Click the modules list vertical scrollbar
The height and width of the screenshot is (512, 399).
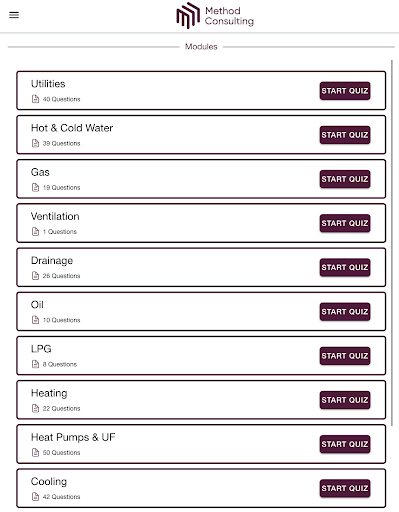coord(392,239)
